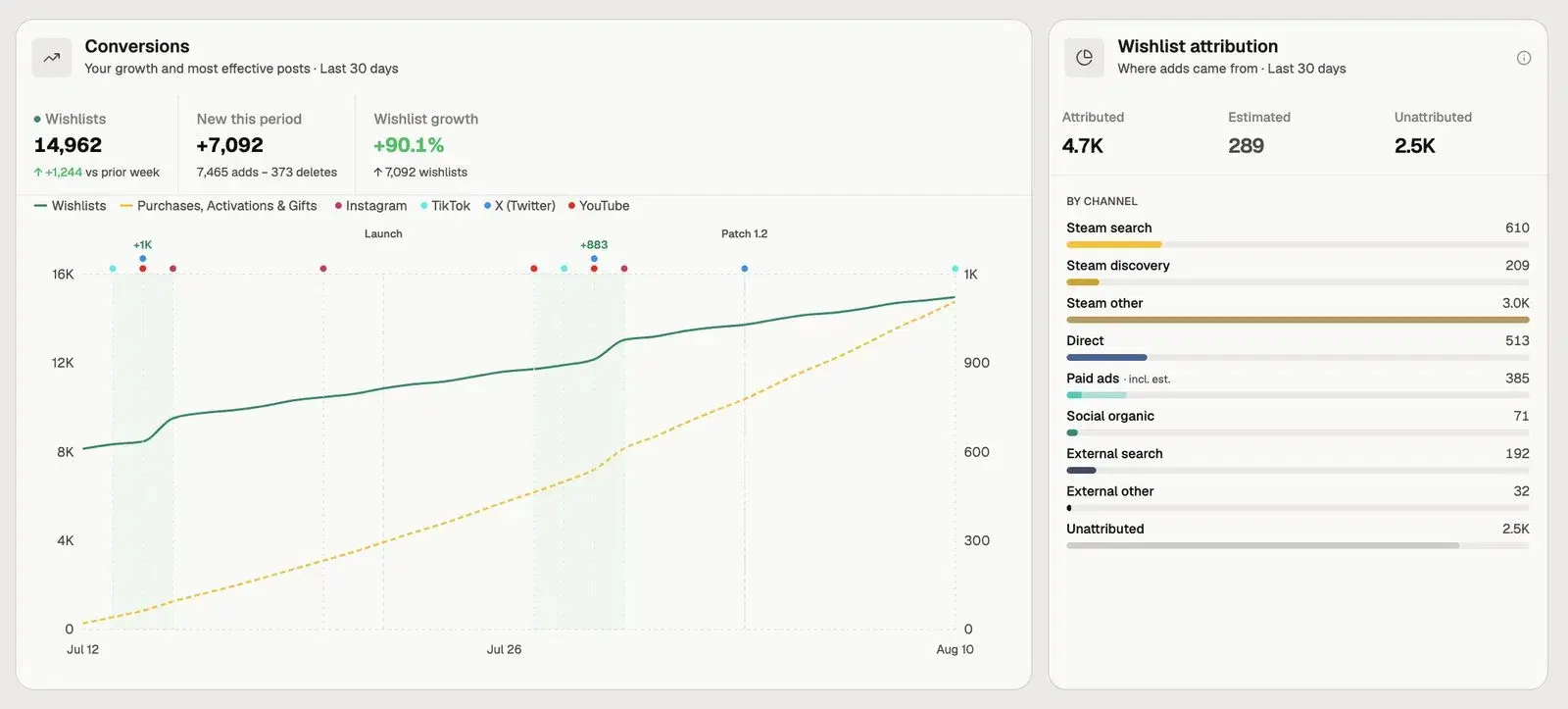Select the External other channel row

coord(1298,499)
